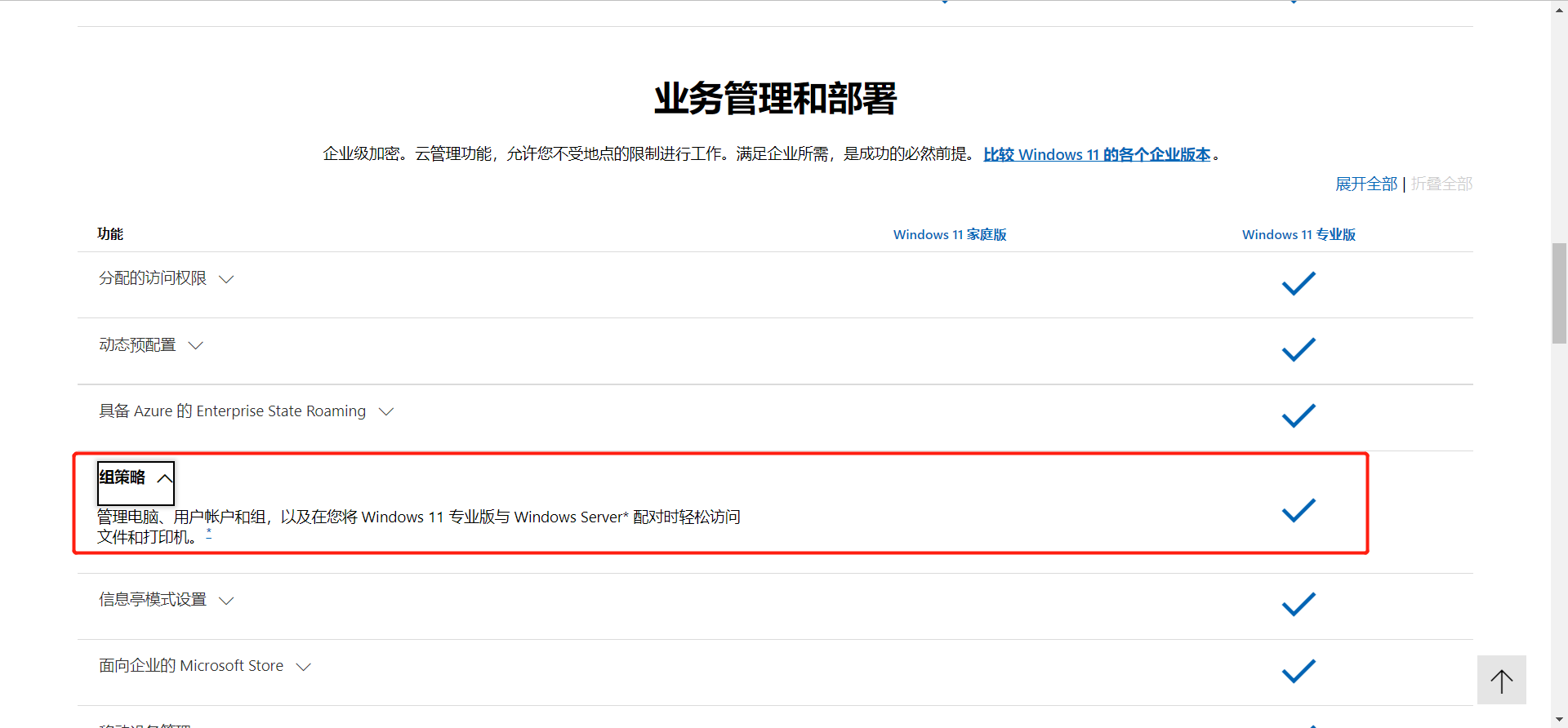The height and width of the screenshot is (728, 1568).
Task: Click the vertical scrollbar thumb
Action: 1559,293
